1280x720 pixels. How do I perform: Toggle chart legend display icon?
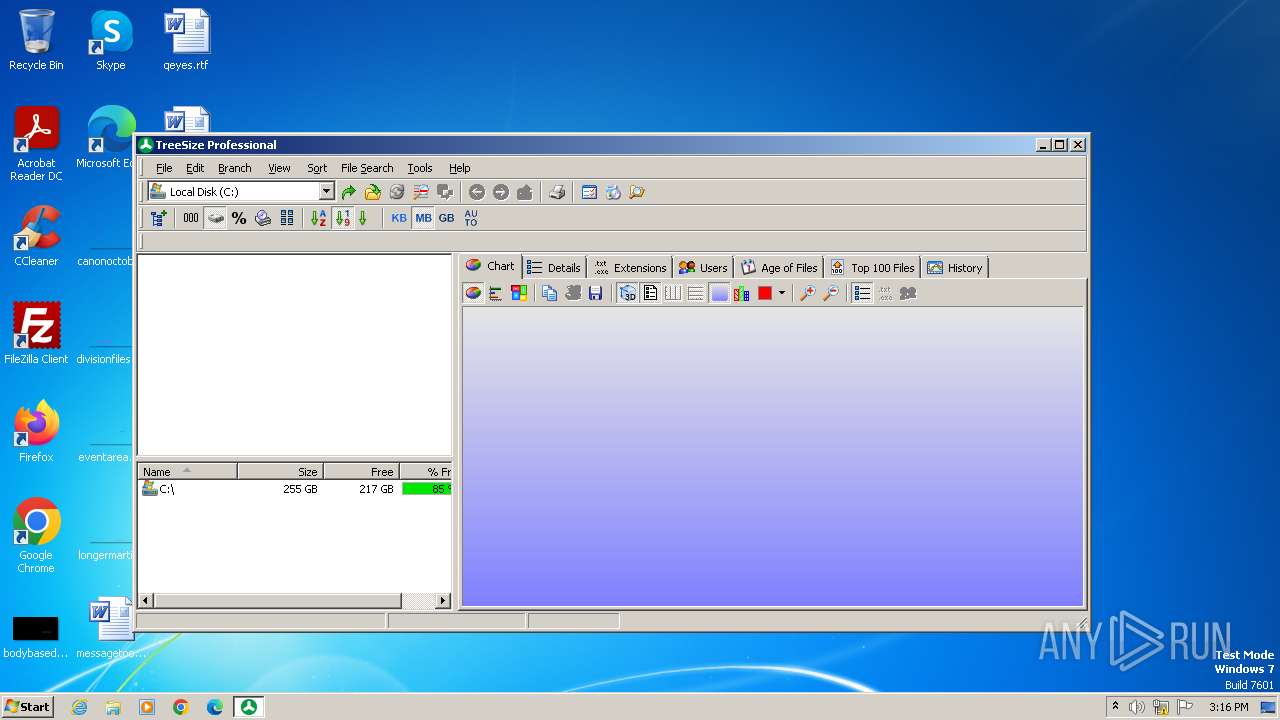[x=651, y=293]
